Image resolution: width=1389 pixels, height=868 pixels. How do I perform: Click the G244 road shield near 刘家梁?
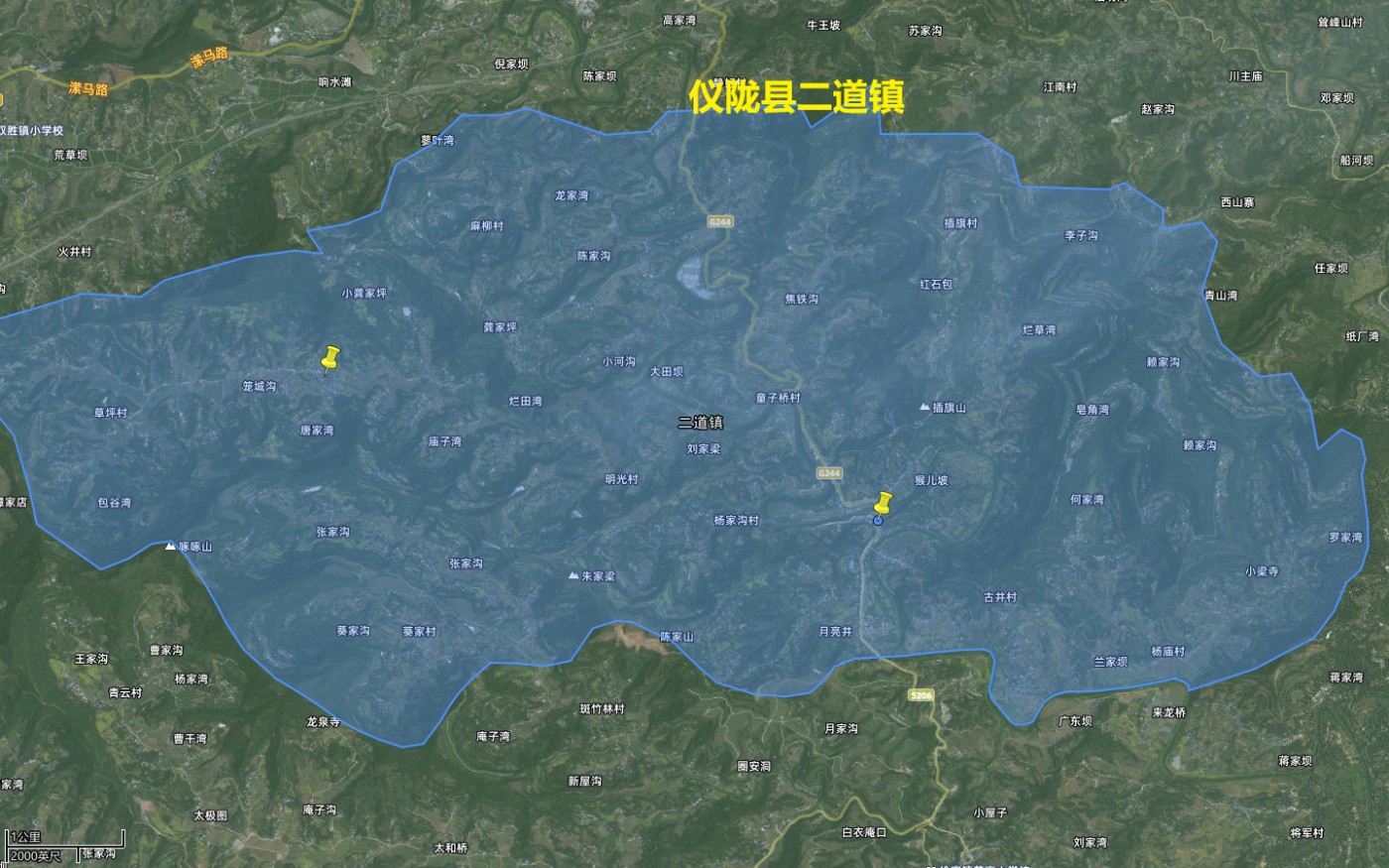[x=829, y=473]
